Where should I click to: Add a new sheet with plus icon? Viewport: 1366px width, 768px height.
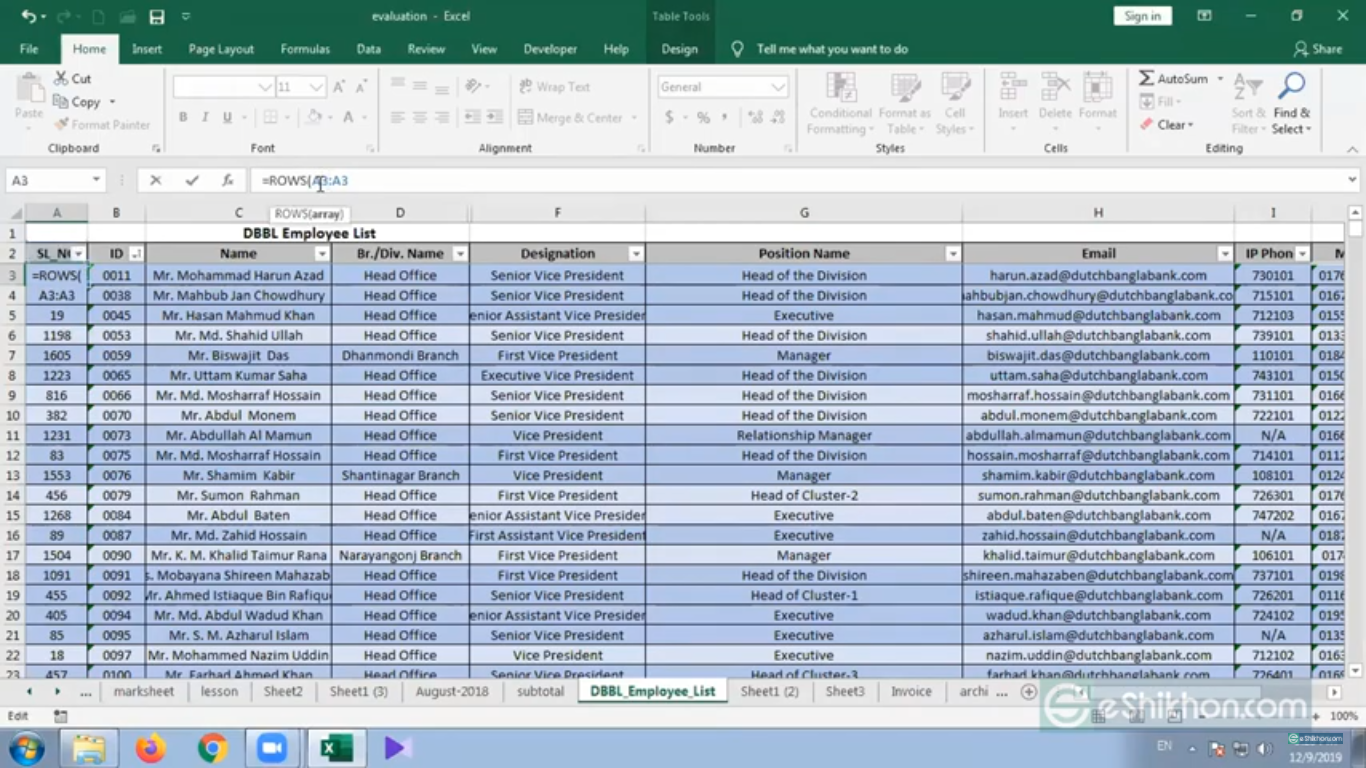tap(1028, 692)
